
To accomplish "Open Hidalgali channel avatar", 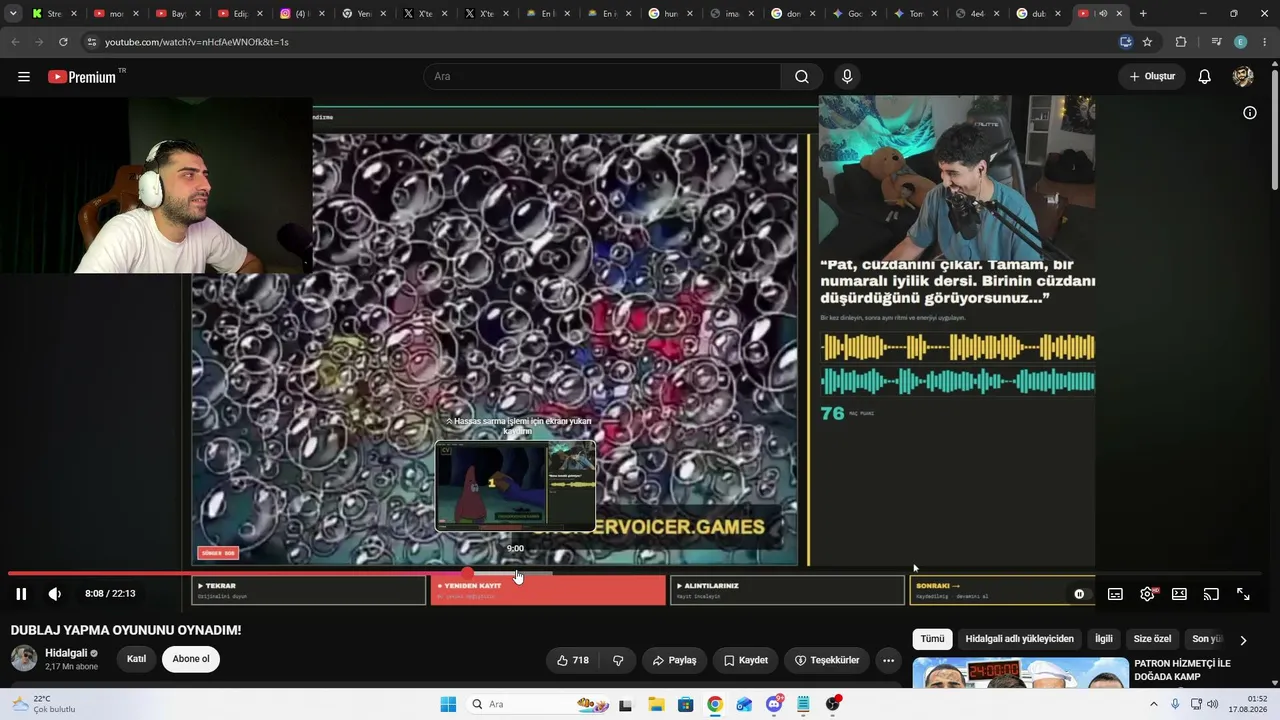I will 24,658.
